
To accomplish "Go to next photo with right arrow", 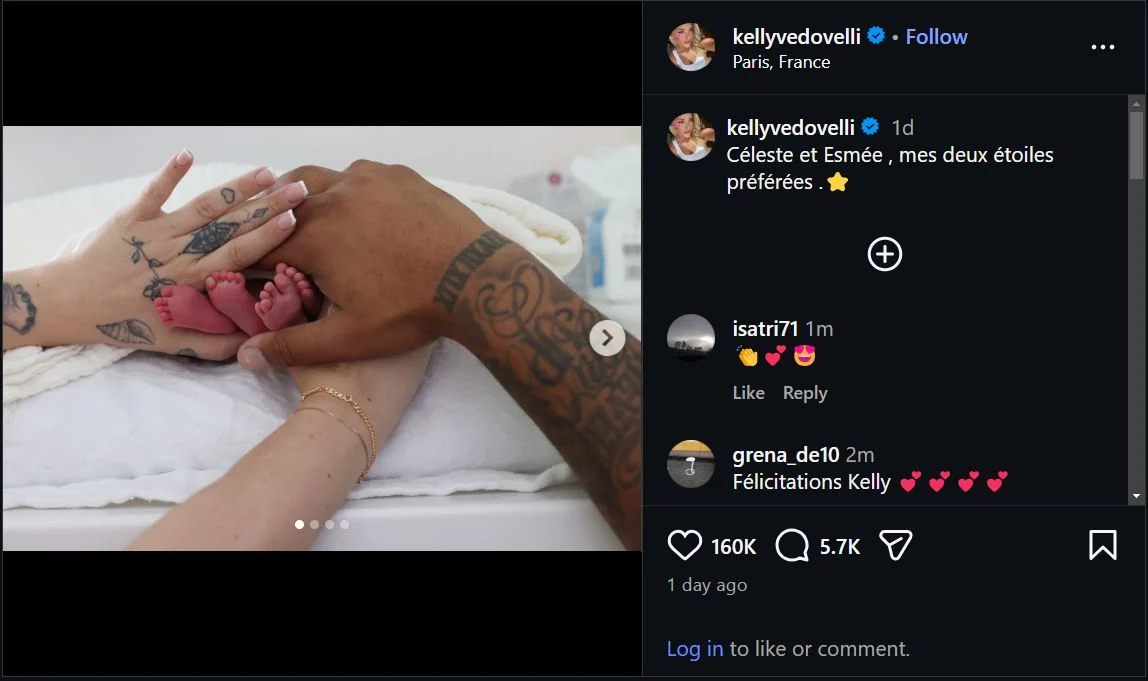I will coord(607,338).
